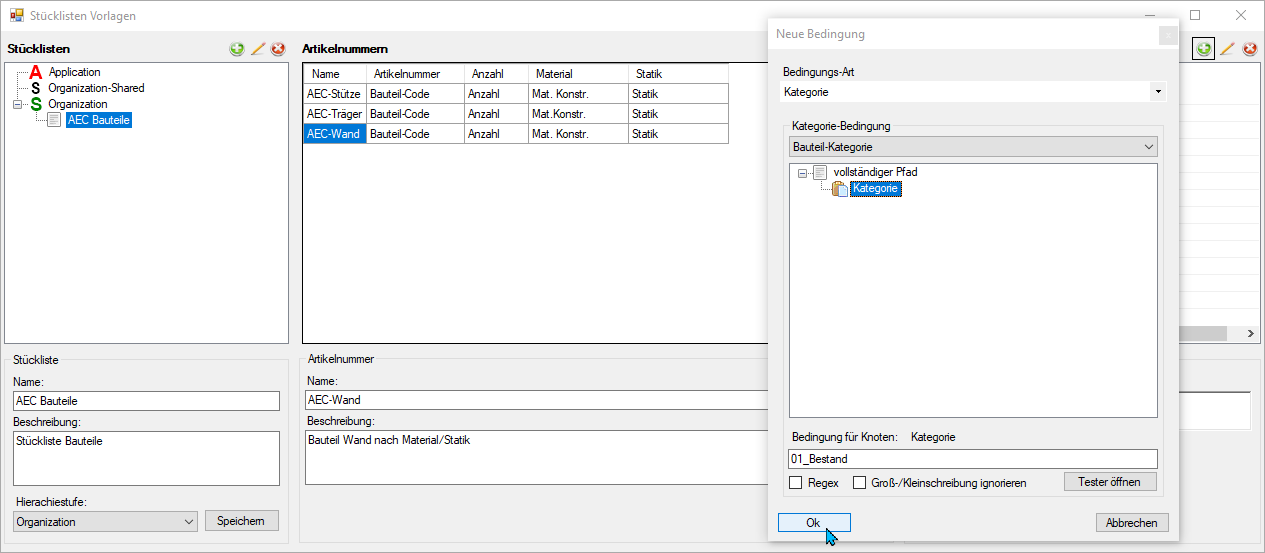Screen dimensions: 1265x553
Task: Click Anzahl cell in AEC-Träger row
Action: pyautogui.click(x=496, y=114)
